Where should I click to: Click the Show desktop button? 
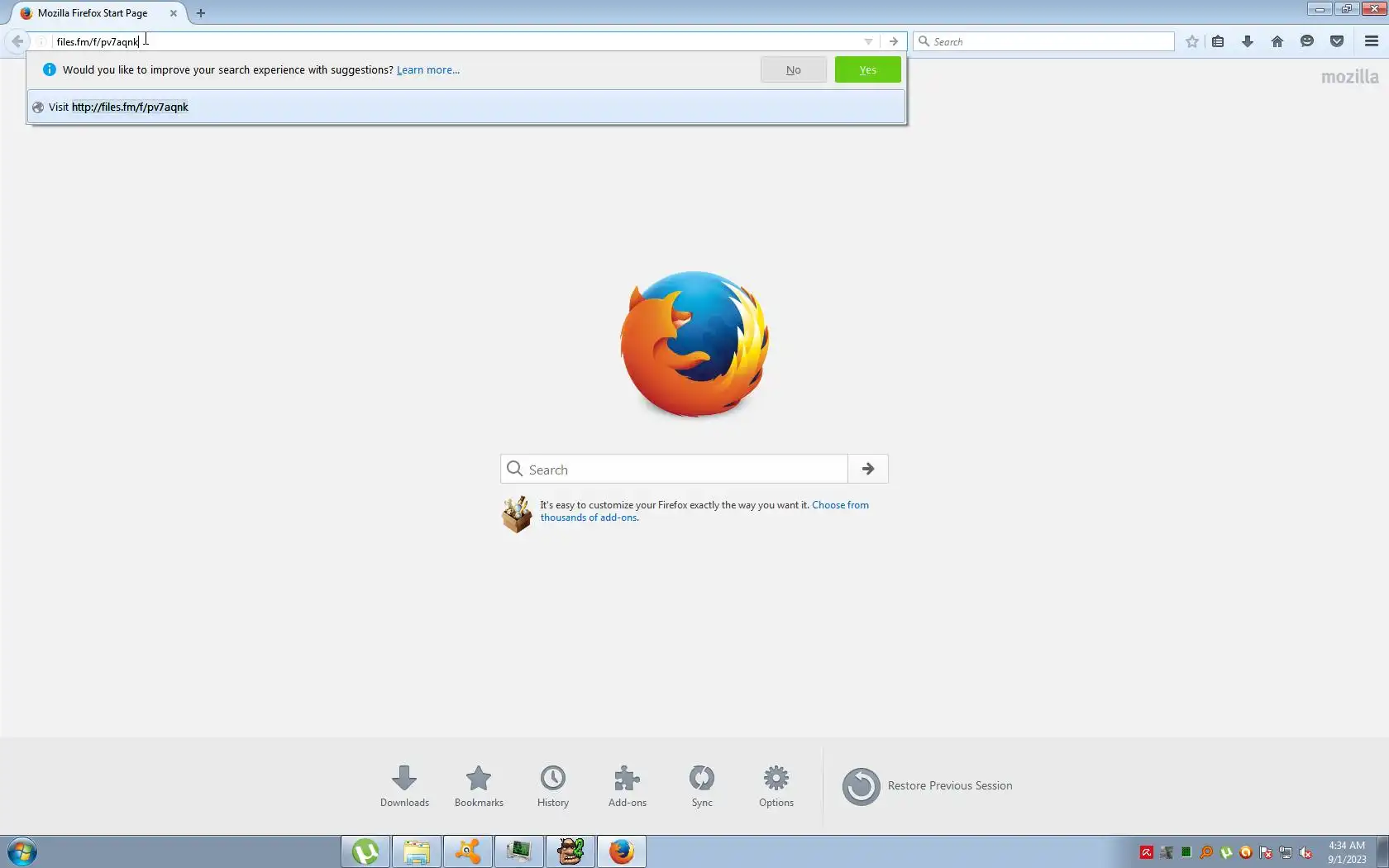(1382, 851)
